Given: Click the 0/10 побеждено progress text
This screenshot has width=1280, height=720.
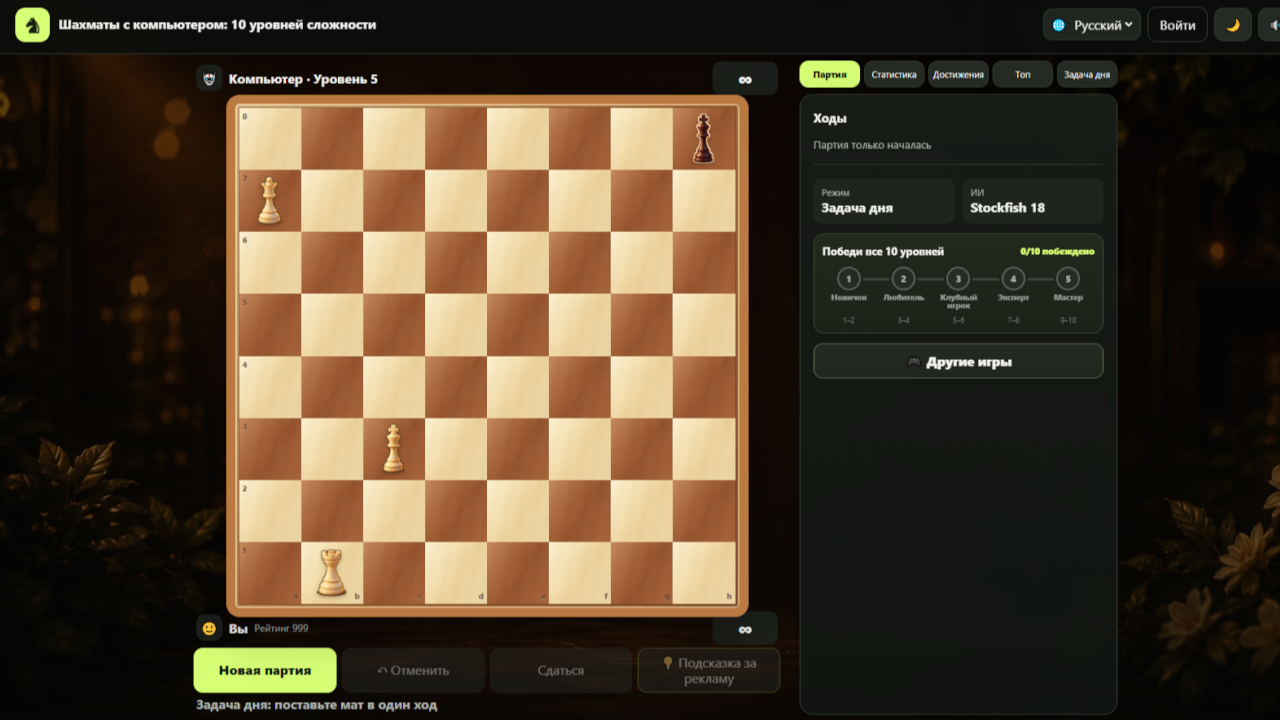Looking at the screenshot, I should [x=1057, y=252].
